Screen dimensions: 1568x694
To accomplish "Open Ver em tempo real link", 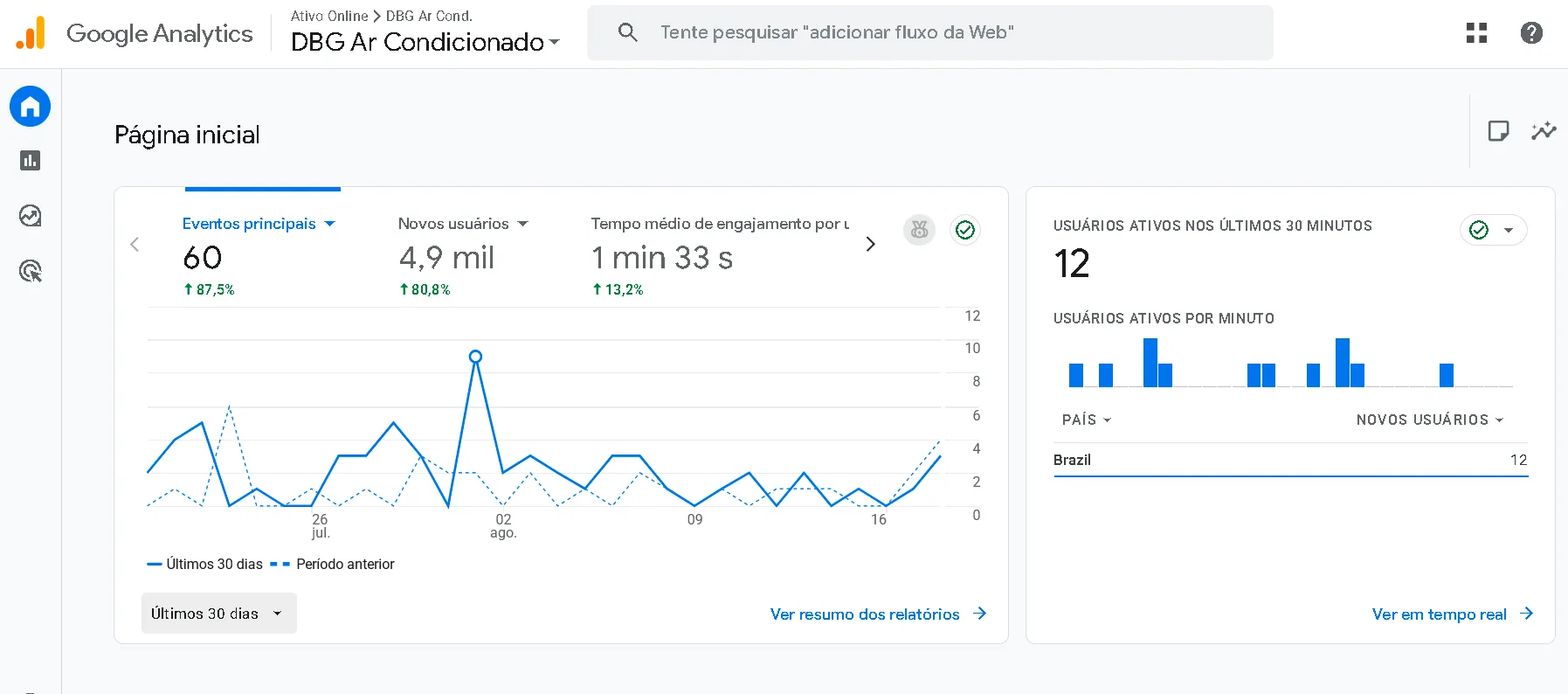I will tap(1439, 614).
